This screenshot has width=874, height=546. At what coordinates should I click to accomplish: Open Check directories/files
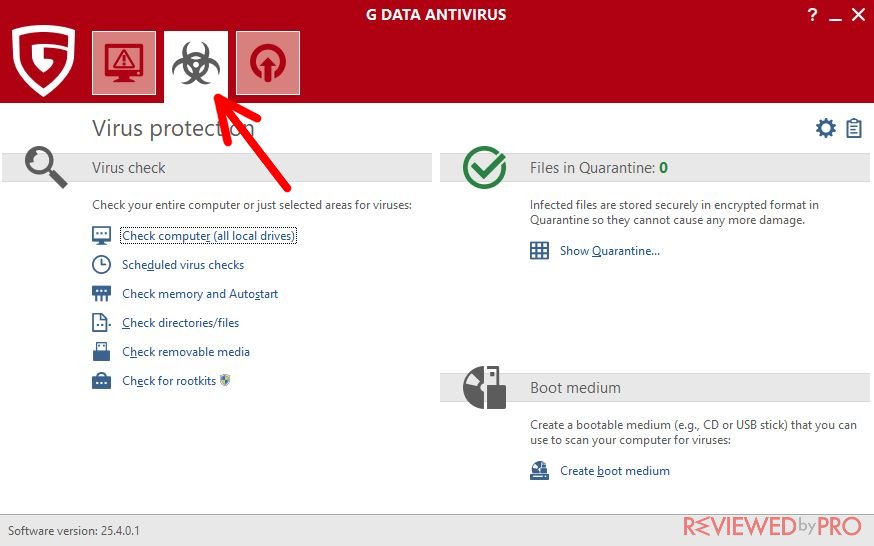pyautogui.click(x=181, y=323)
